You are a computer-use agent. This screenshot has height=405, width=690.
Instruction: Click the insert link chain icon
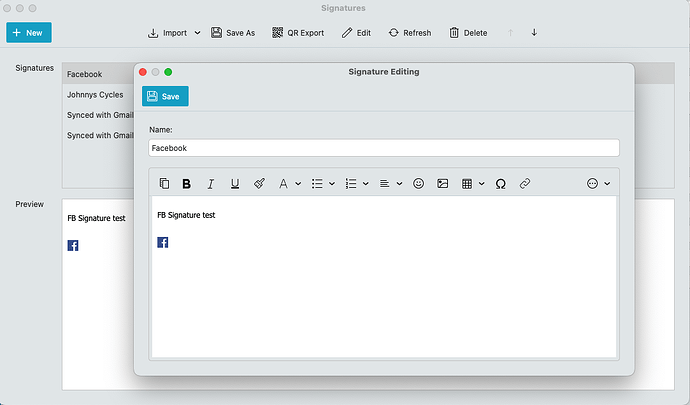coord(524,184)
